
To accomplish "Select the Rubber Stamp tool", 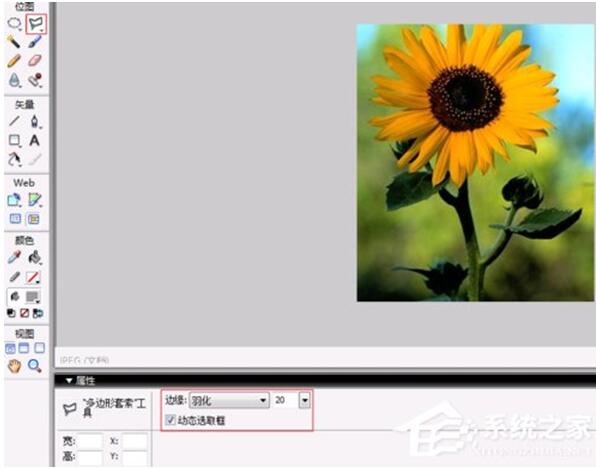I will (35, 80).
